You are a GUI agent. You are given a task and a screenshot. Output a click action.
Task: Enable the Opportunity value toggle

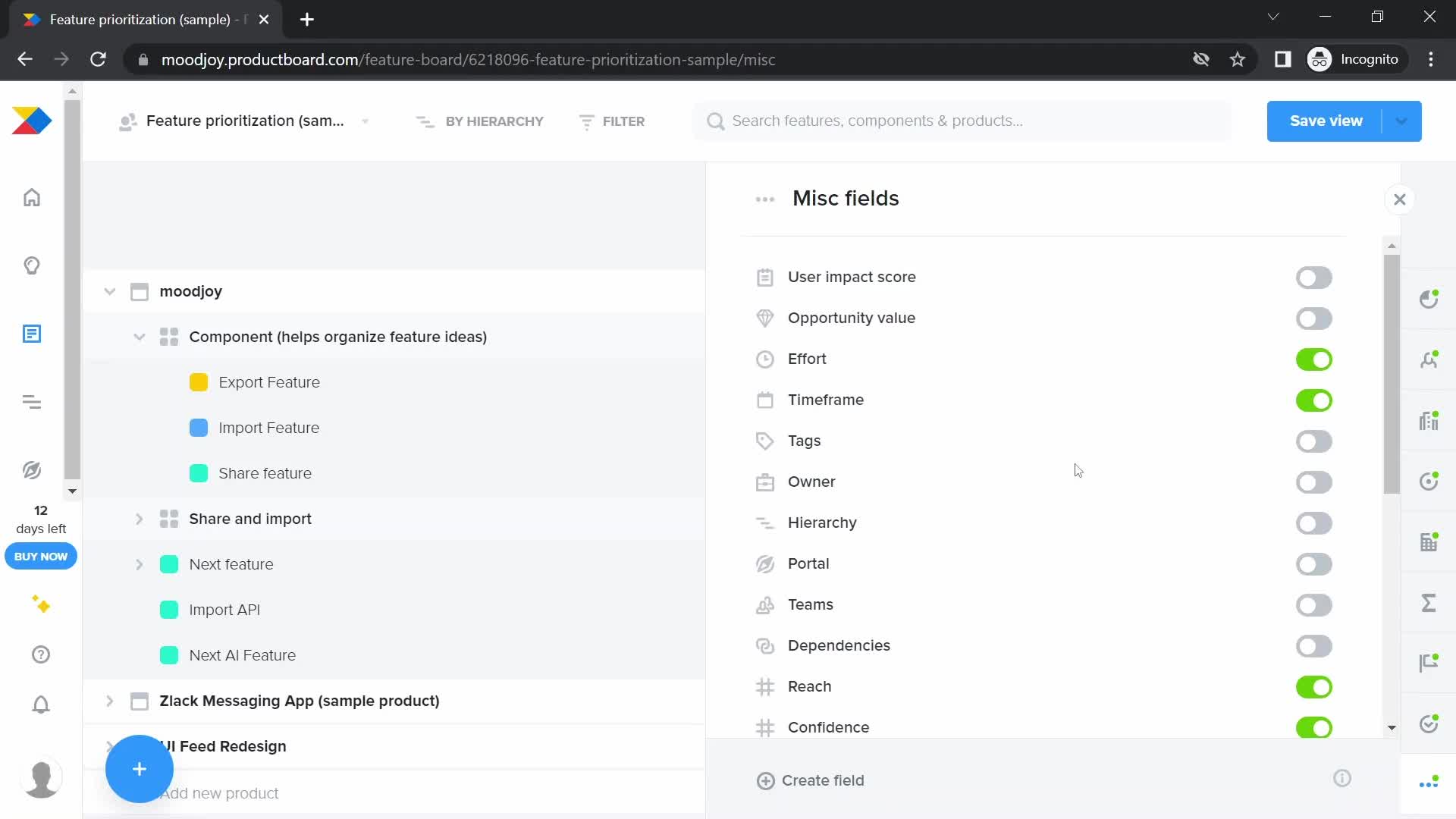point(1313,318)
